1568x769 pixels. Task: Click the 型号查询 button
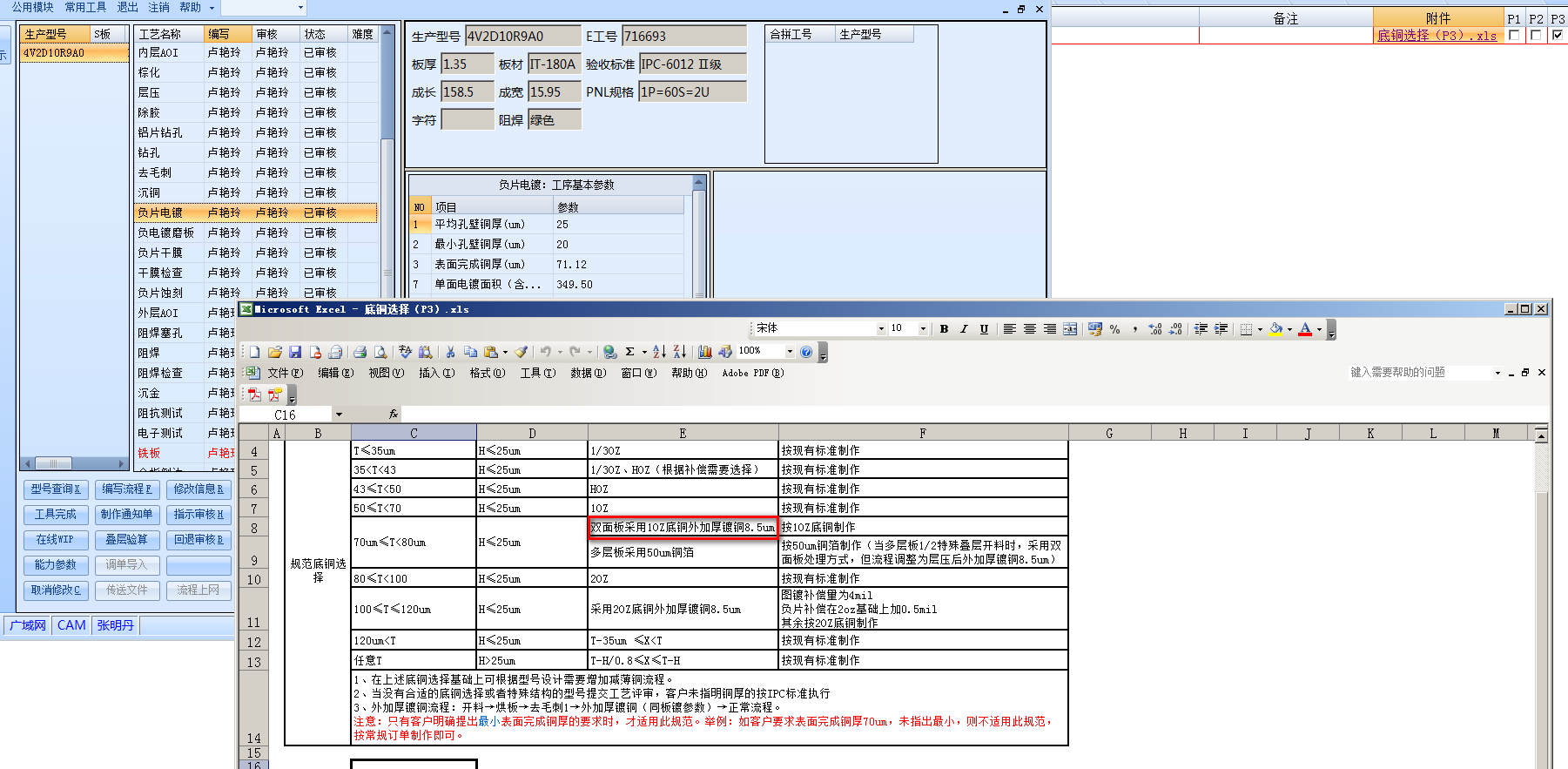point(56,489)
